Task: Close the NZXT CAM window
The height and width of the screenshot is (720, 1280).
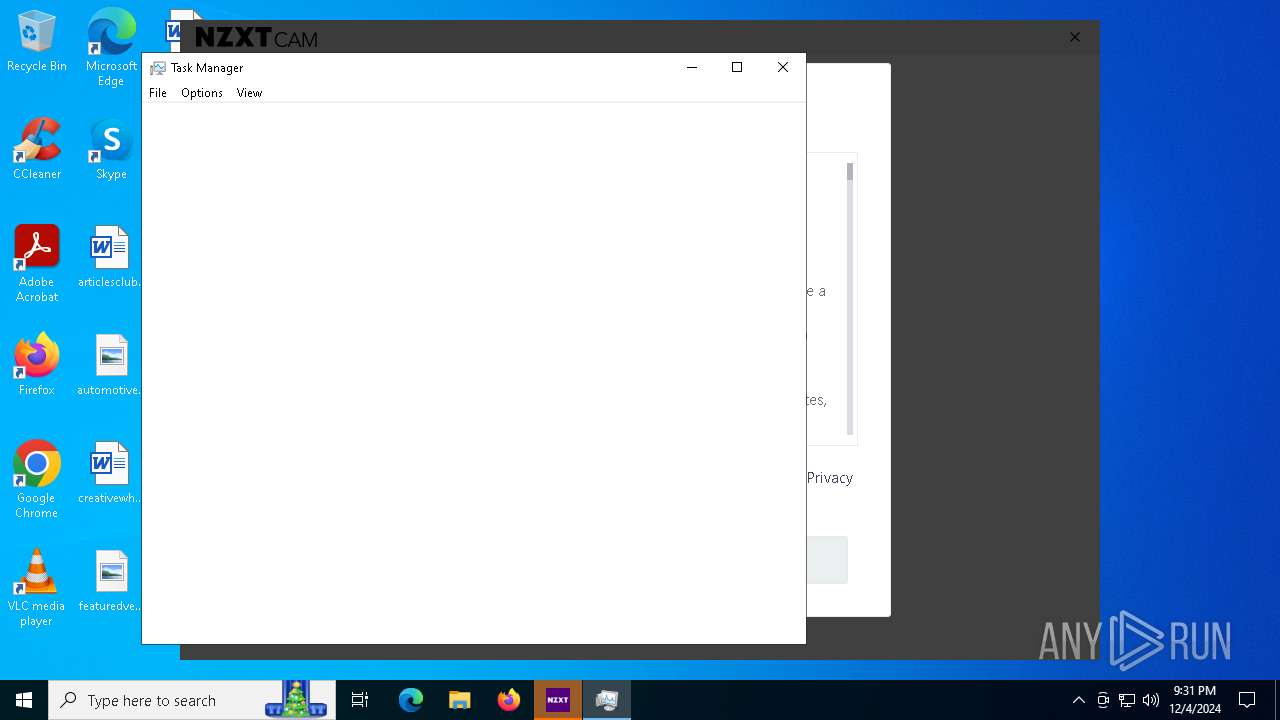Action: [1075, 37]
